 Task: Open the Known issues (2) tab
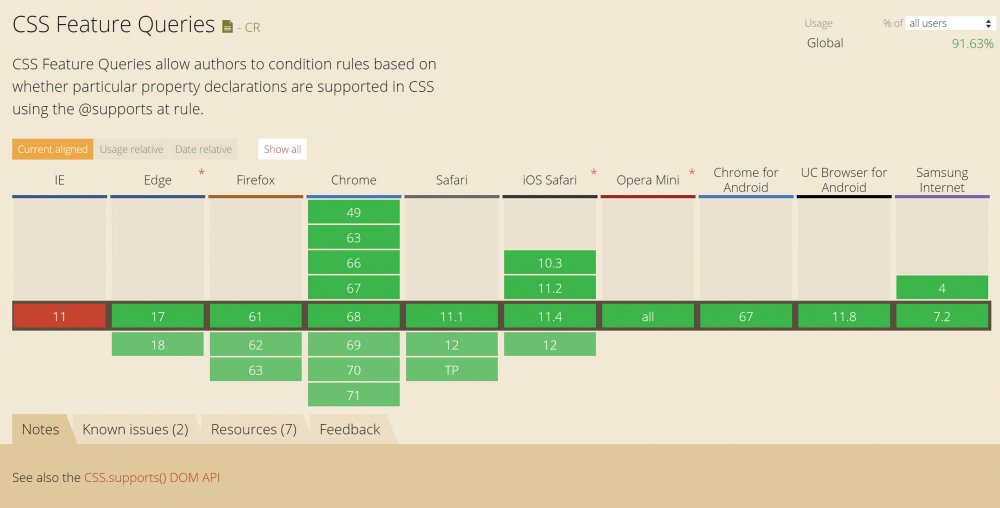pyautogui.click(x=135, y=430)
